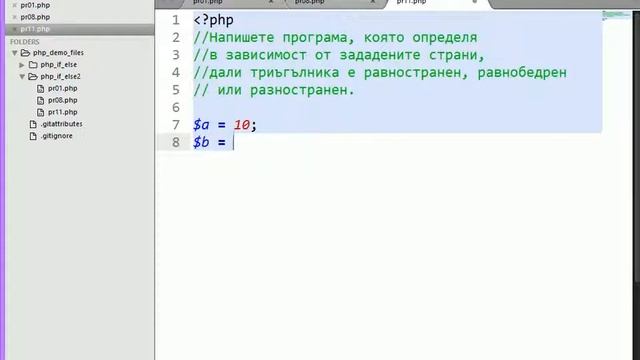
Task: Open the .gitattributes file
Action: pos(61,124)
